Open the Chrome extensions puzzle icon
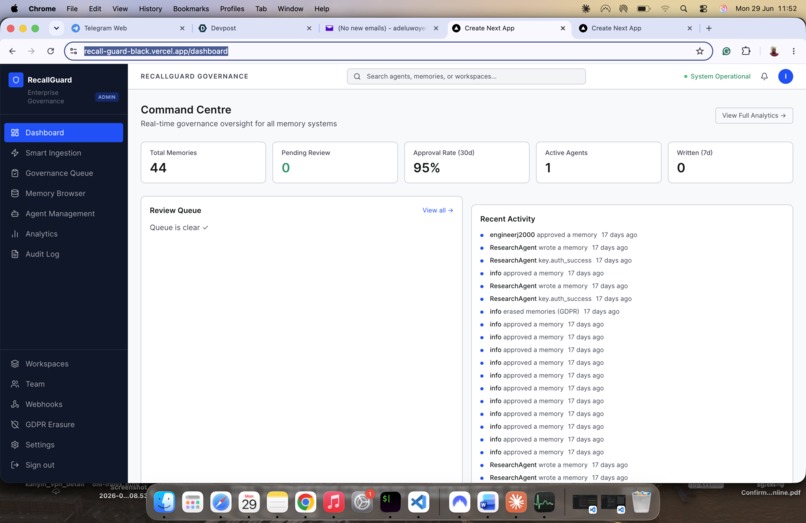This screenshot has width=806, height=523. coord(746,51)
